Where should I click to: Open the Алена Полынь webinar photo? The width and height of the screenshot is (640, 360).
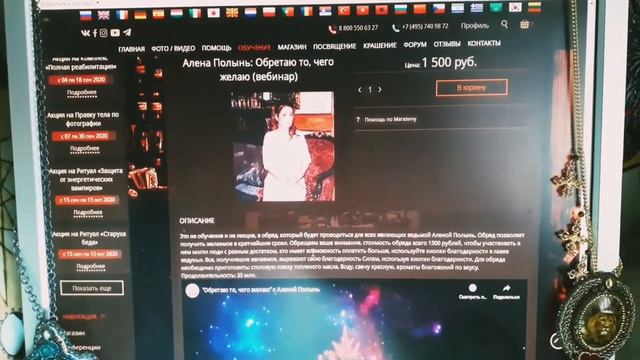click(283, 146)
